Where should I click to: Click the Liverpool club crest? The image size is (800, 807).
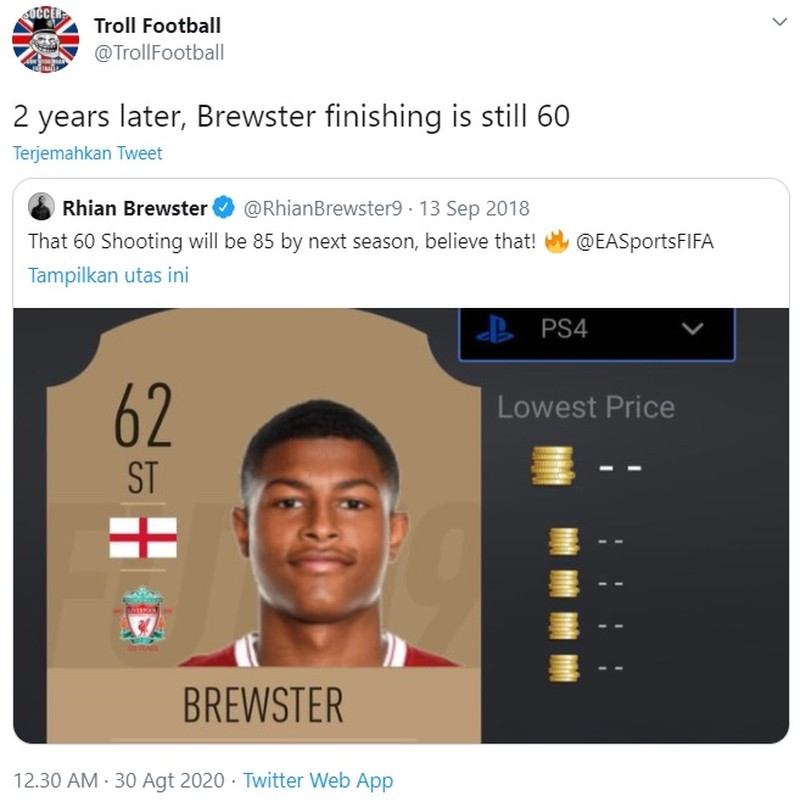point(143,615)
